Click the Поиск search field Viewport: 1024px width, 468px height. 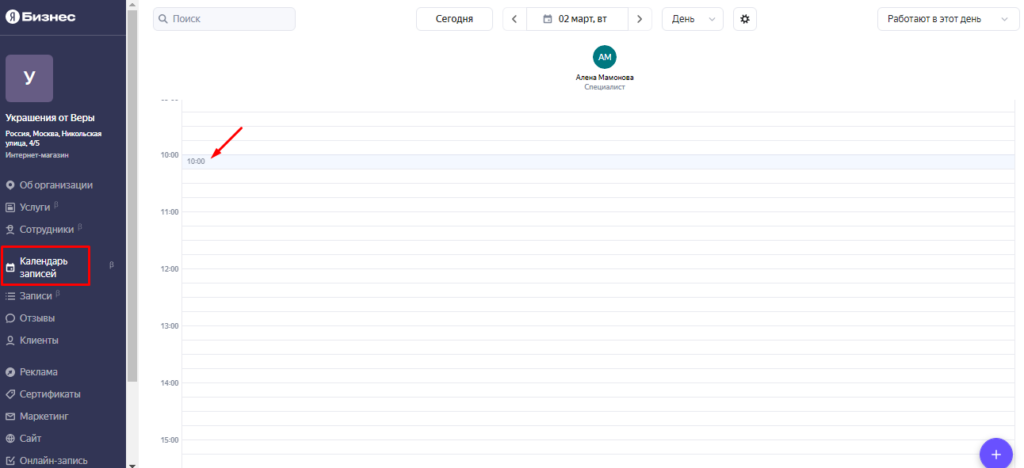tap(224, 19)
